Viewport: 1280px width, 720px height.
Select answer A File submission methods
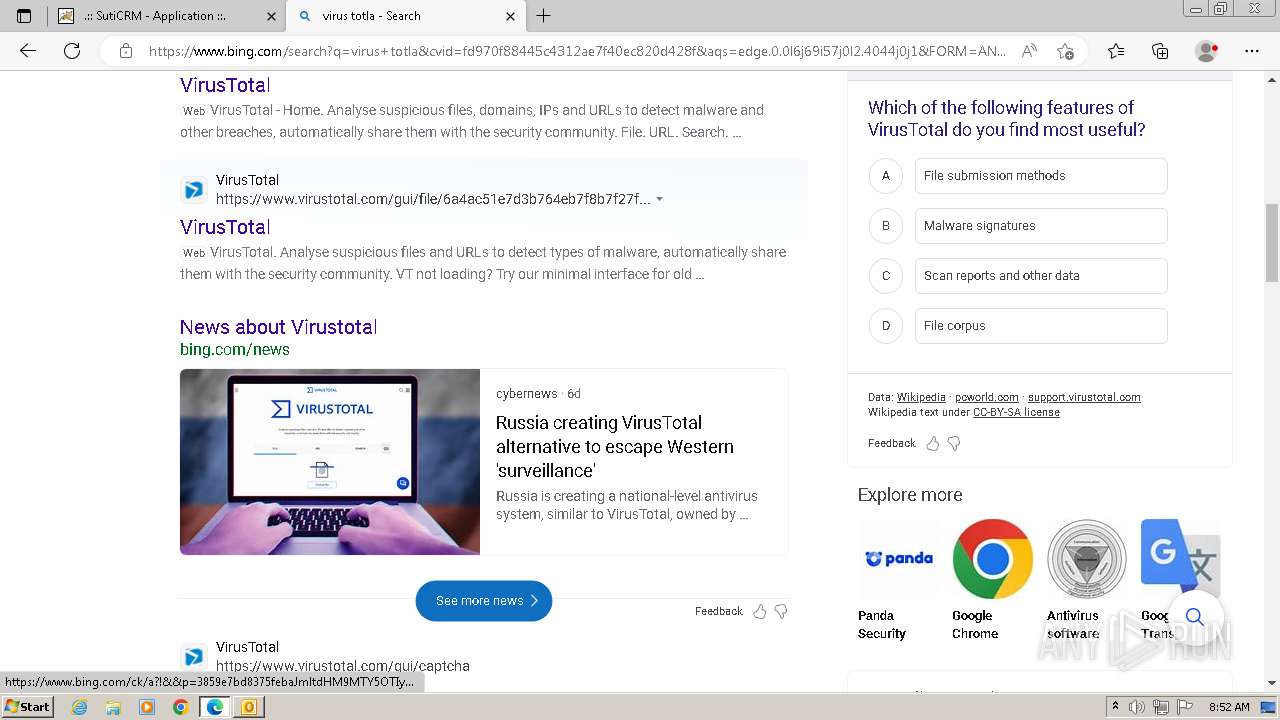point(1041,176)
